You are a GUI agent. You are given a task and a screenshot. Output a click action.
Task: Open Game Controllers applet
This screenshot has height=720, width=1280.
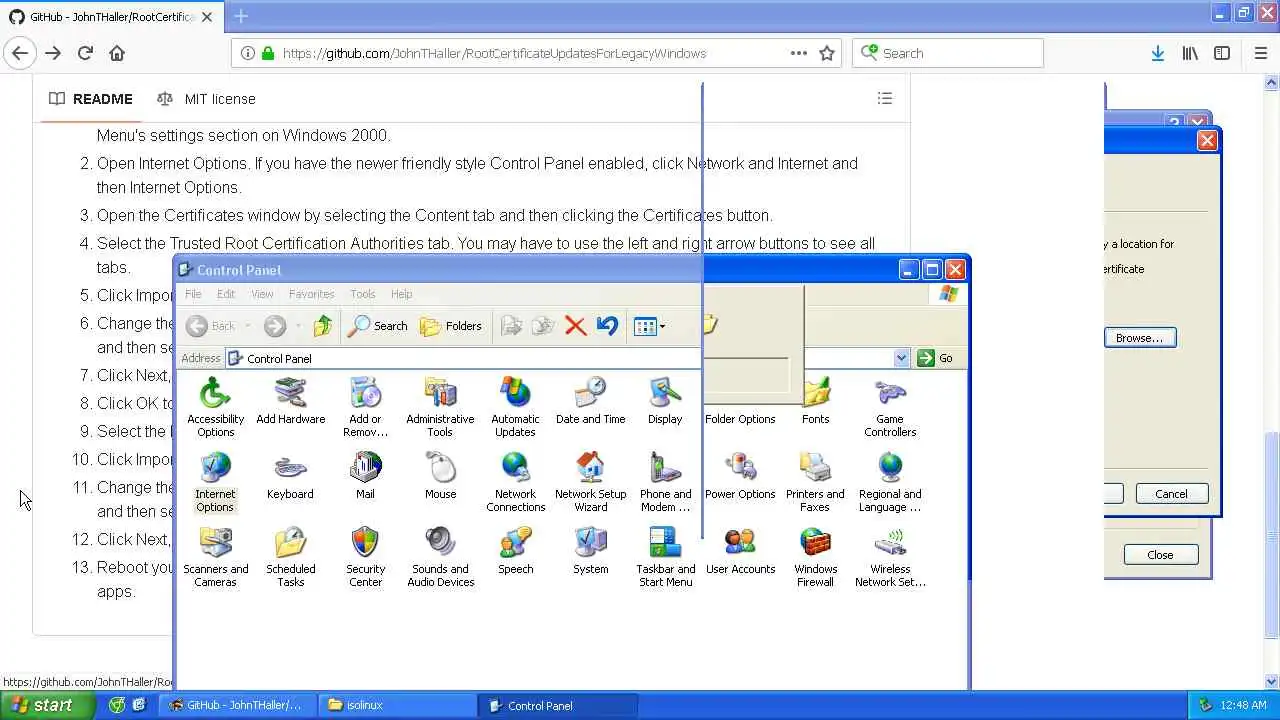(890, 407)
